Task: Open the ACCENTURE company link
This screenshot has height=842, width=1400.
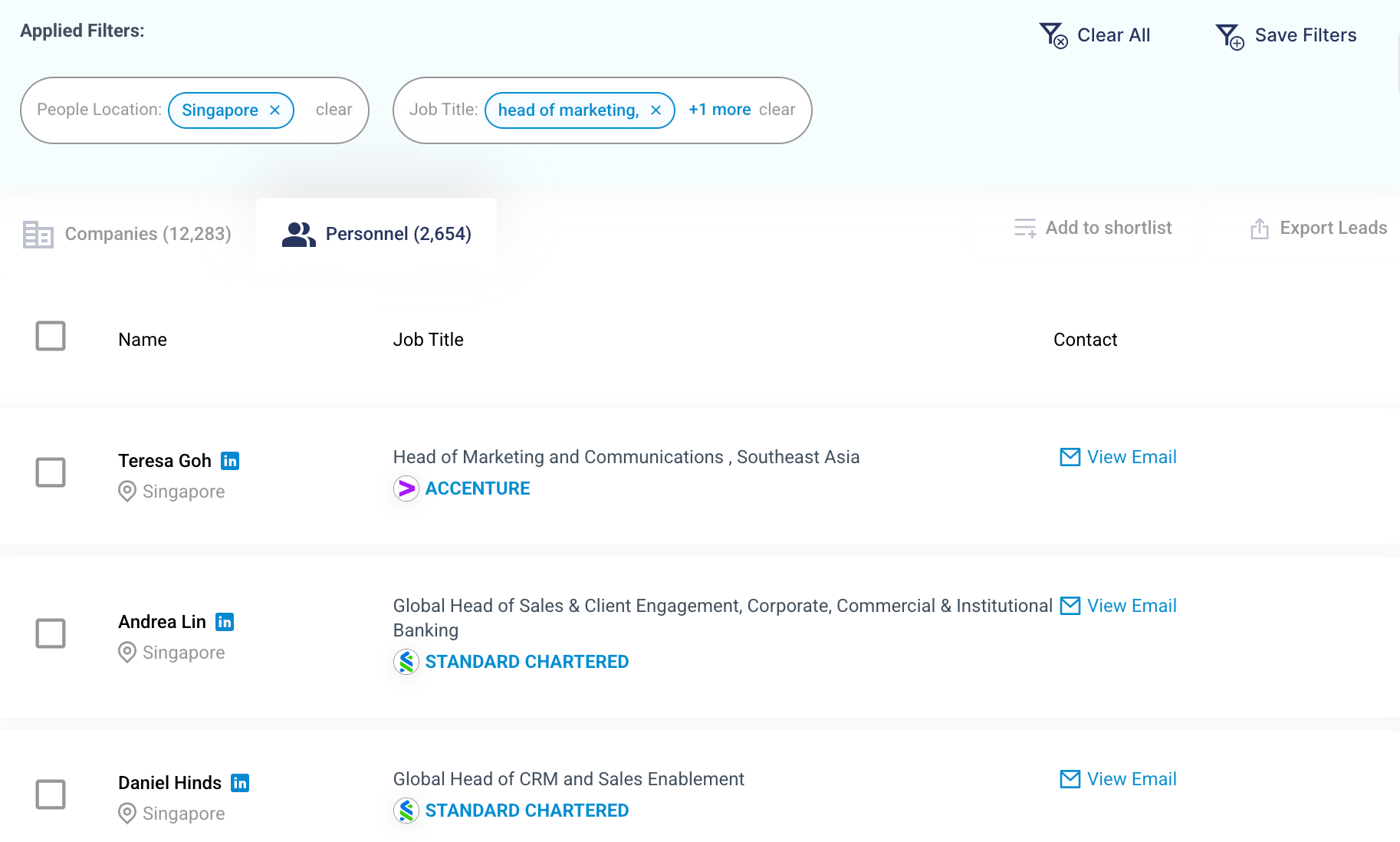Action: coord(478,488)
